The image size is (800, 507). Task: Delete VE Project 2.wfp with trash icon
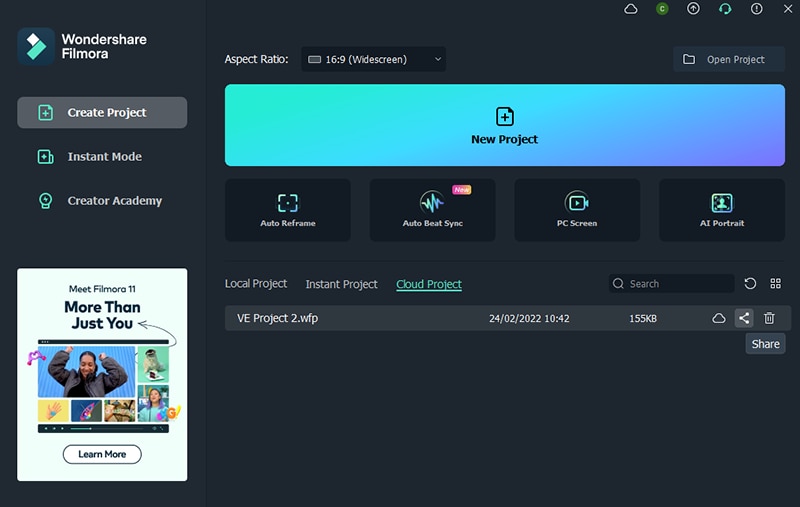(x=769, y=318)
